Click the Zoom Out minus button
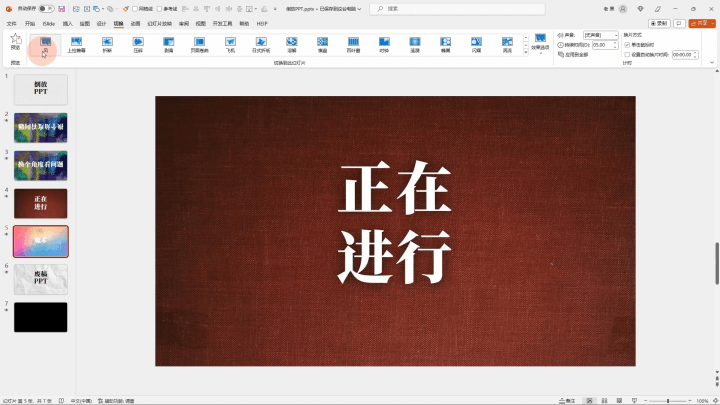The height and width of the screenshot is (405, 720). point(646,401)
